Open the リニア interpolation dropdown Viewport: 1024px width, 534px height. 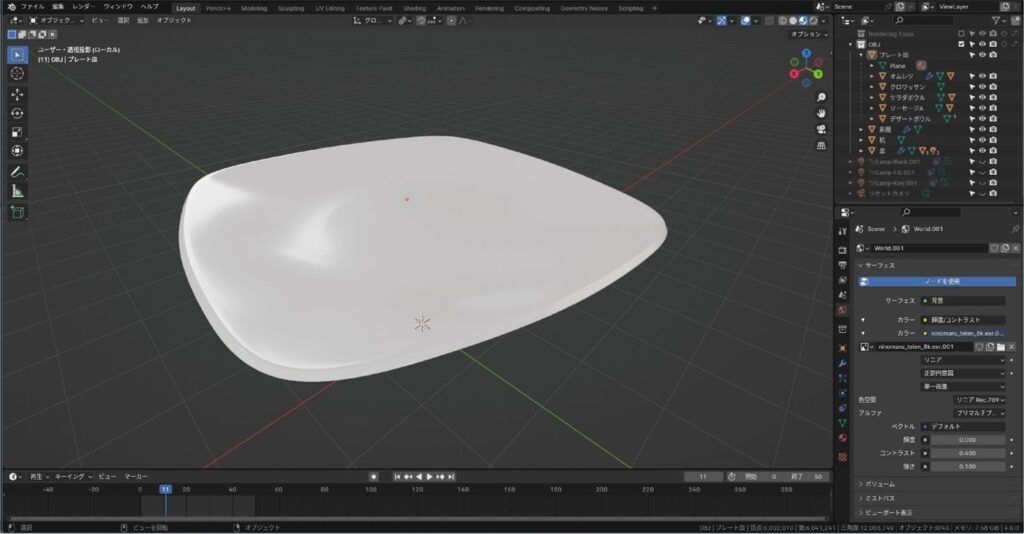point(963,360)
